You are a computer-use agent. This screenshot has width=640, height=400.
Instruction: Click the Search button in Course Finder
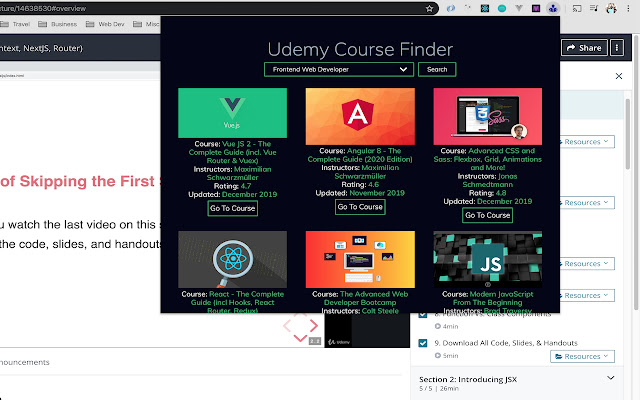coord(437,69)
